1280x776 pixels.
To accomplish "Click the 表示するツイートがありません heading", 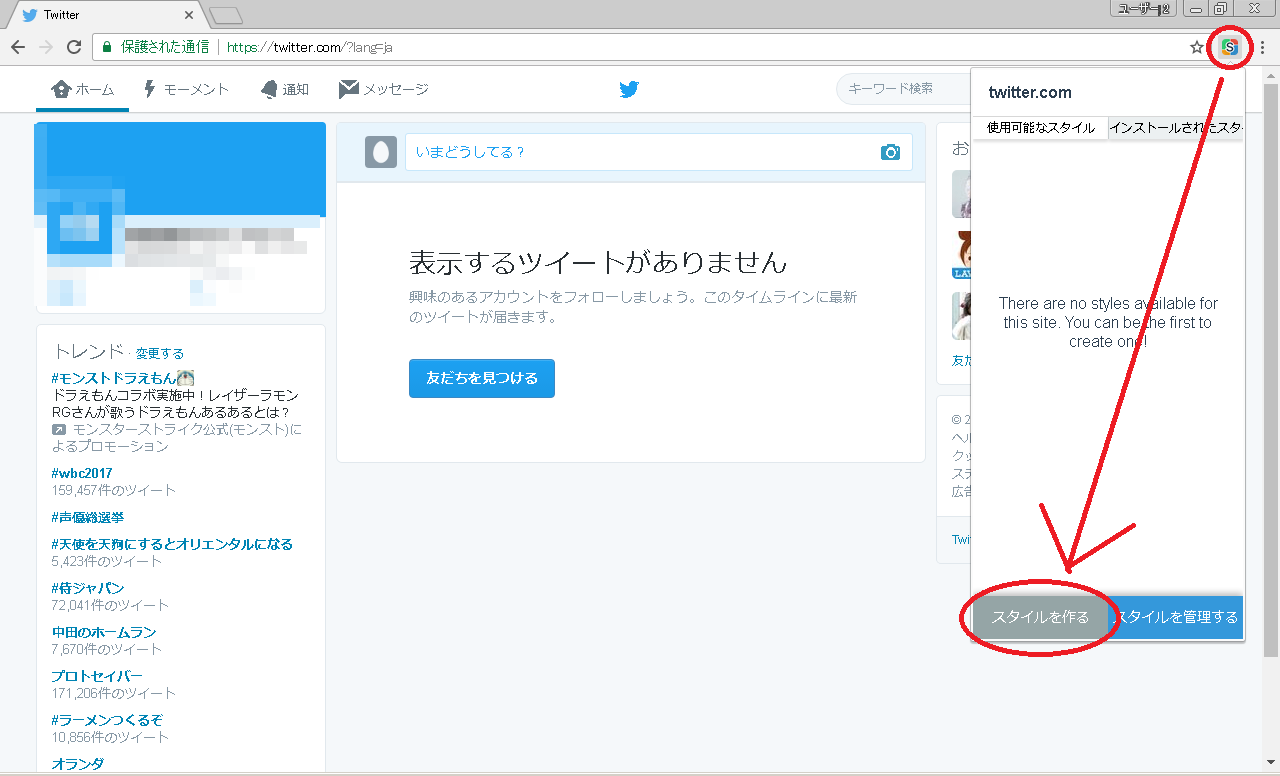I will point(598,262).
